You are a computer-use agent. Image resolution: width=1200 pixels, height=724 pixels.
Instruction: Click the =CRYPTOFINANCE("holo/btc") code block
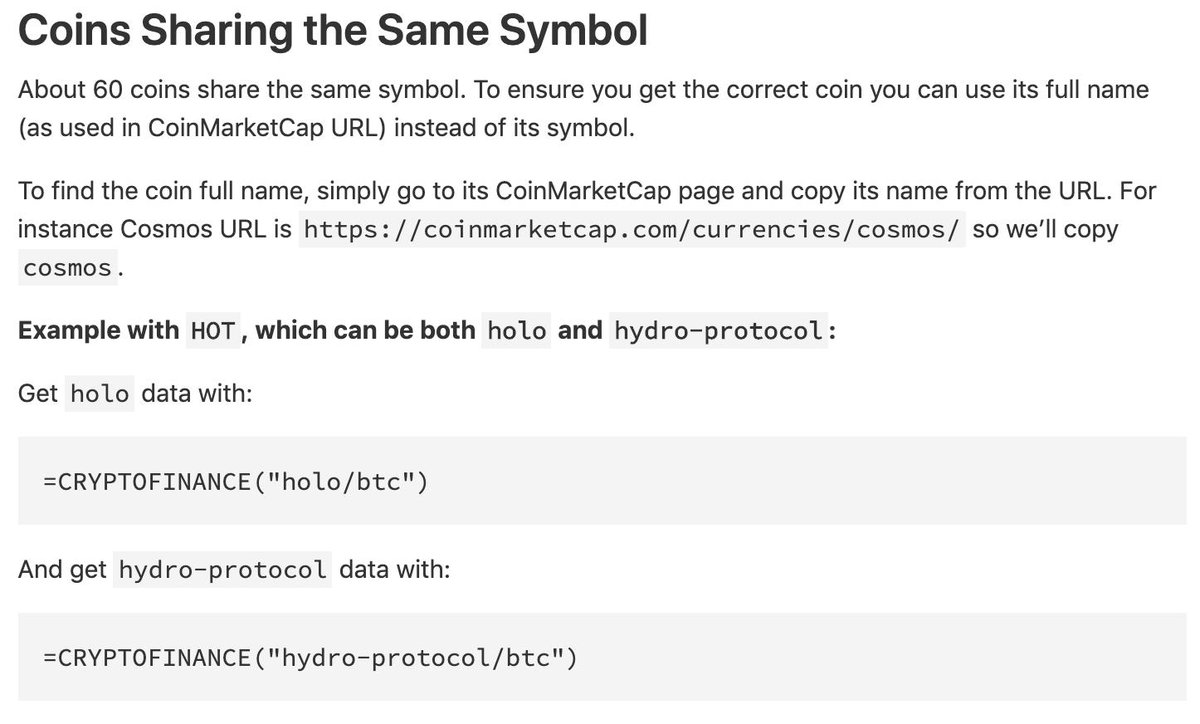602,481
